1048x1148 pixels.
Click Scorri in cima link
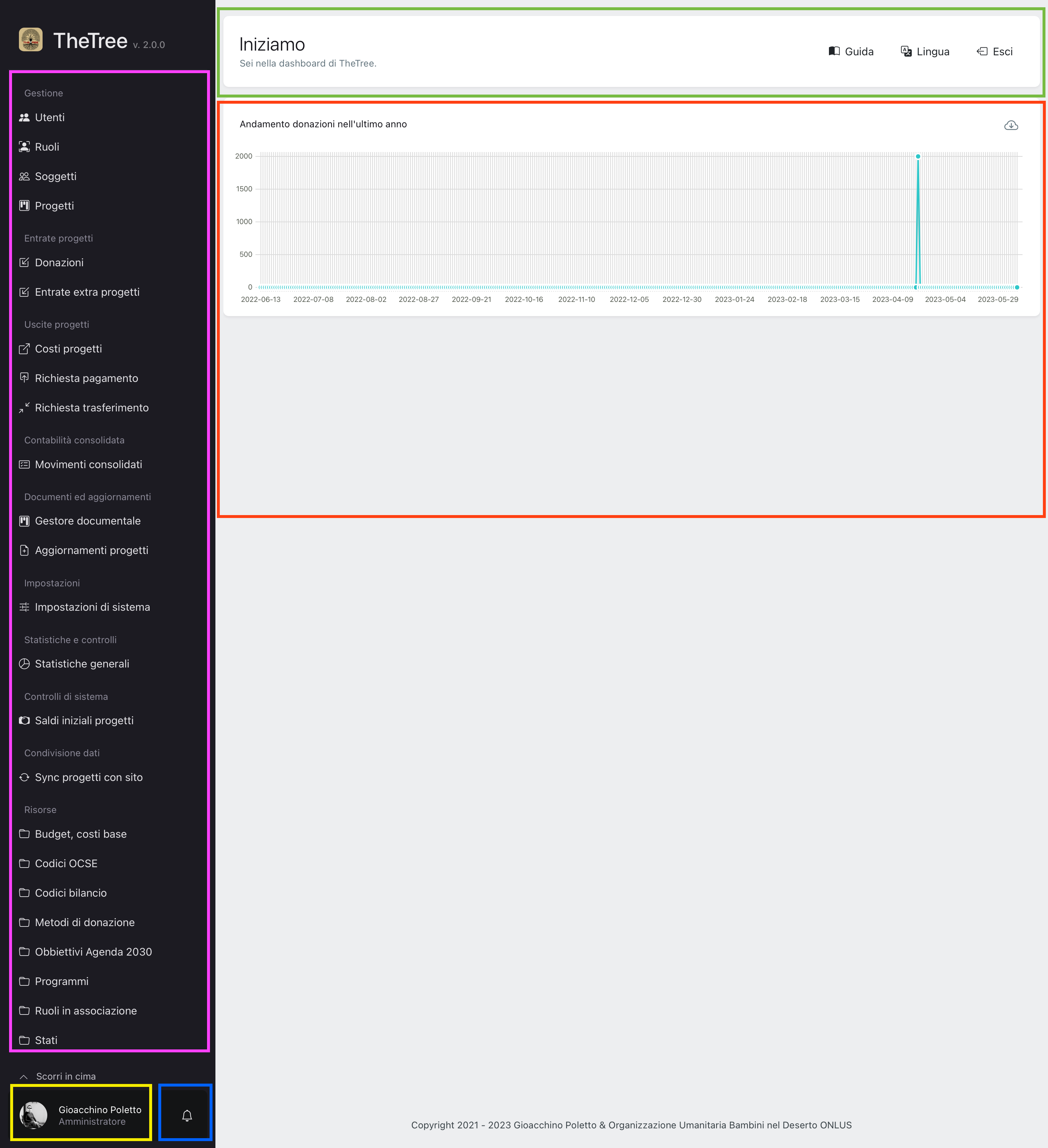[65, 1076]
